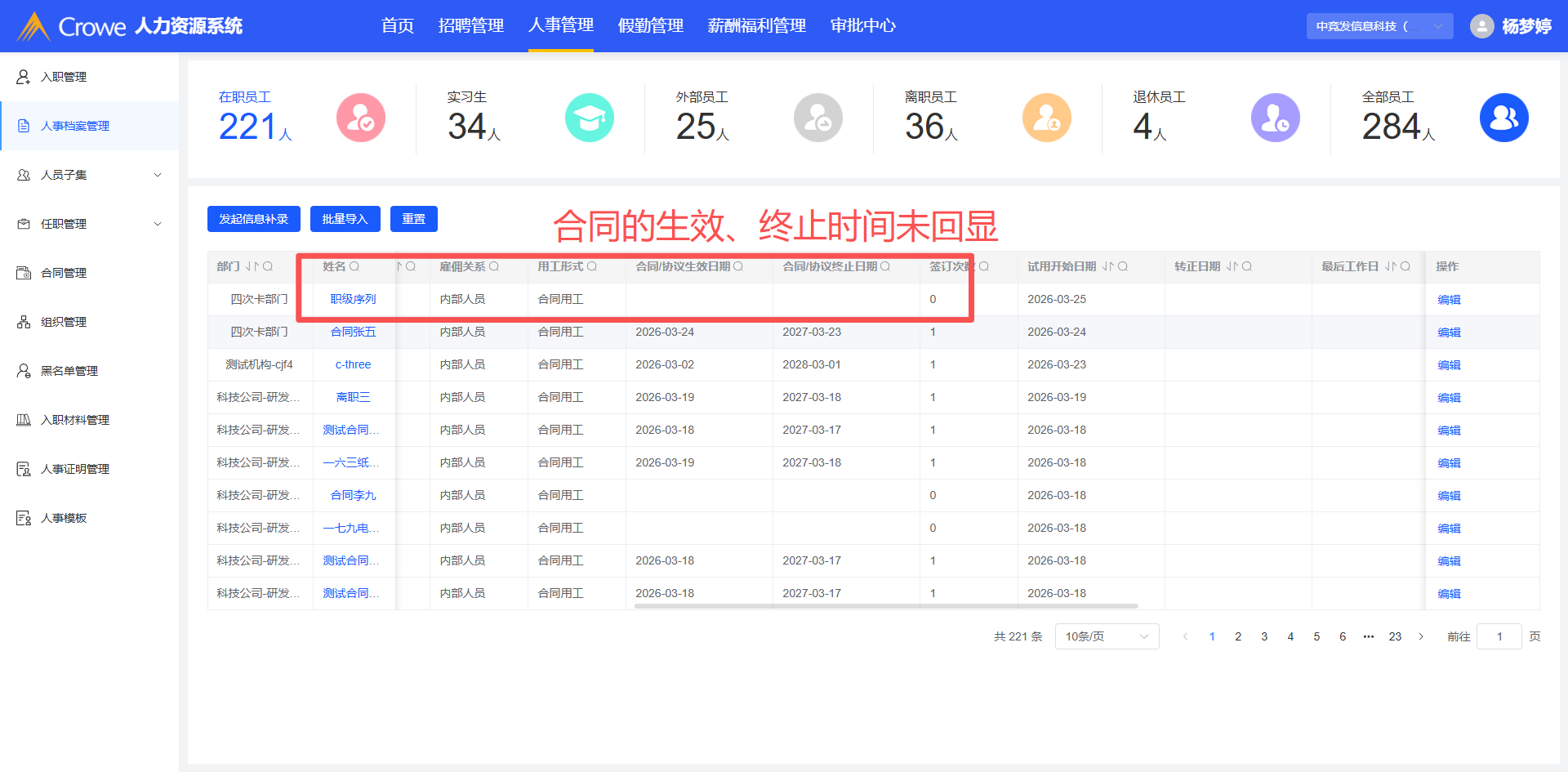
Task: Switch to the 招聘管理 top menu
Action: 470,26
